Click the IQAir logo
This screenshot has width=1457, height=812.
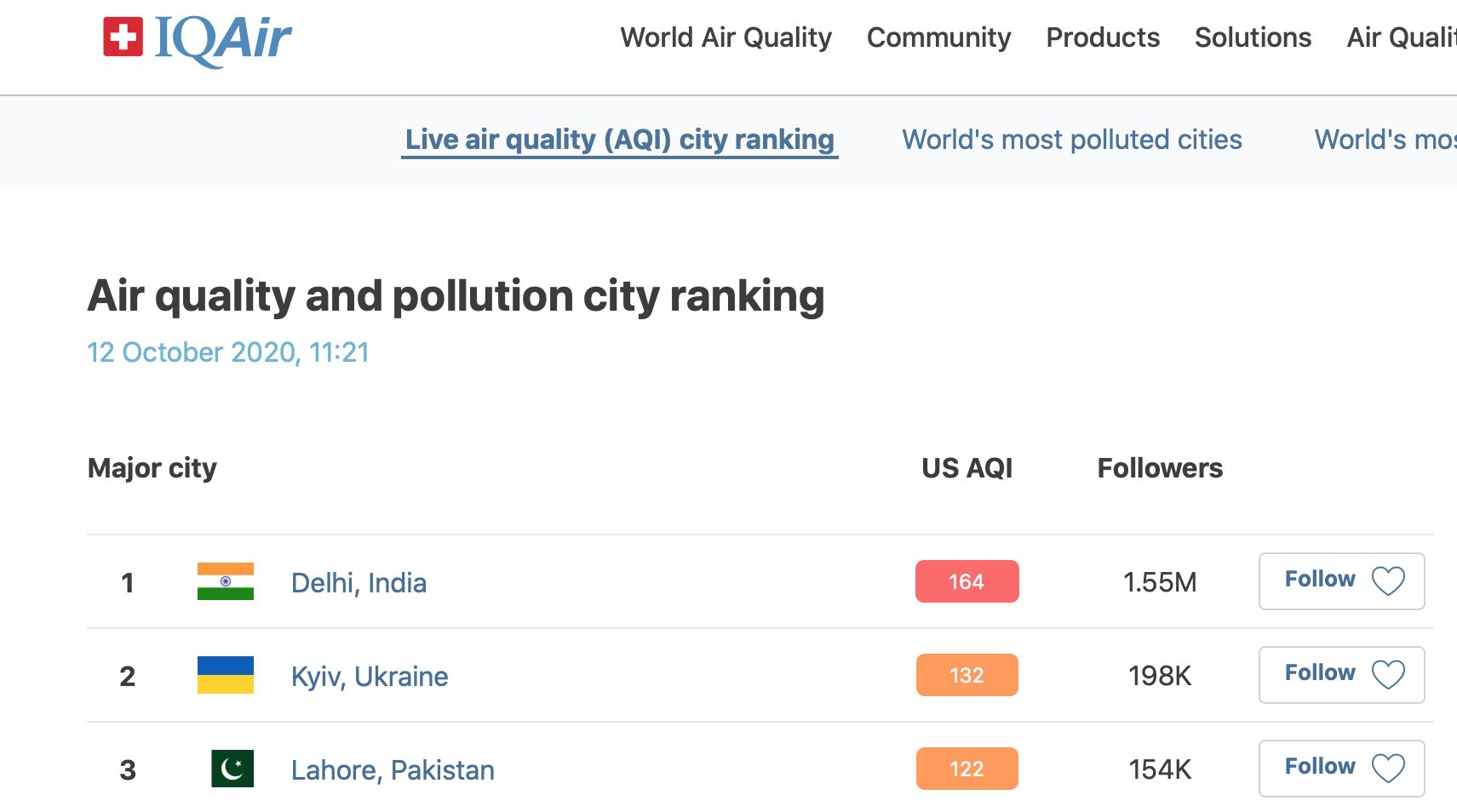197,39
